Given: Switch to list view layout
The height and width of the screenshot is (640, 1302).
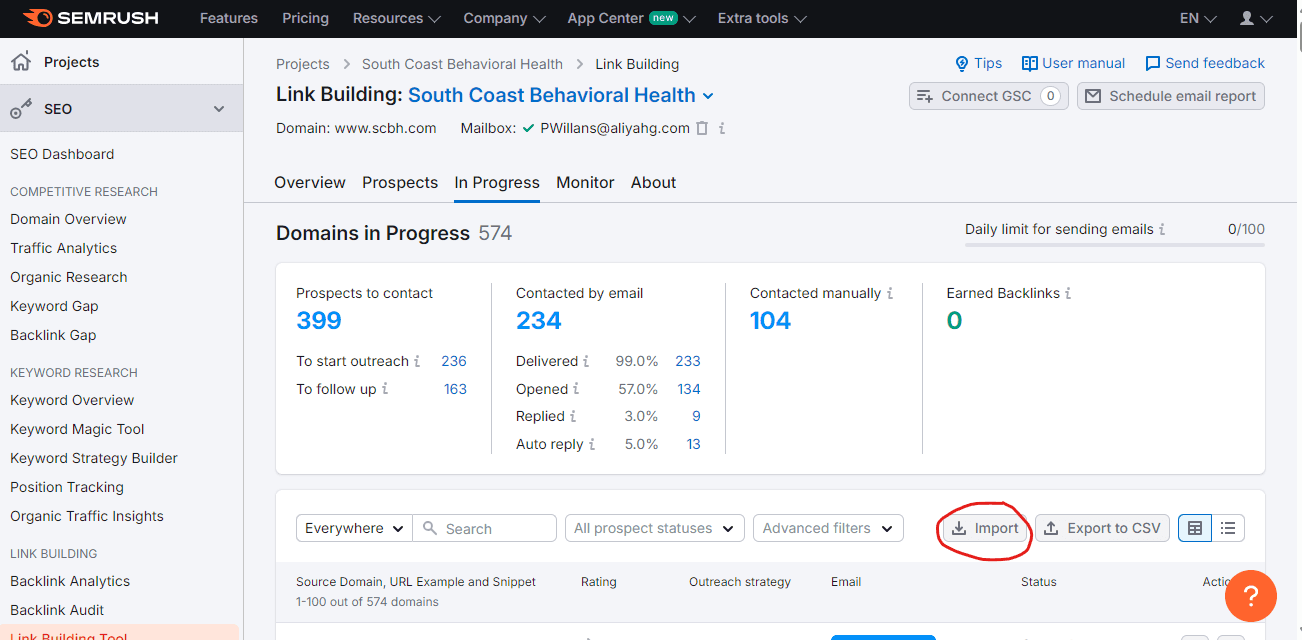Looking at the screenshot, I should coord(1228,528).
